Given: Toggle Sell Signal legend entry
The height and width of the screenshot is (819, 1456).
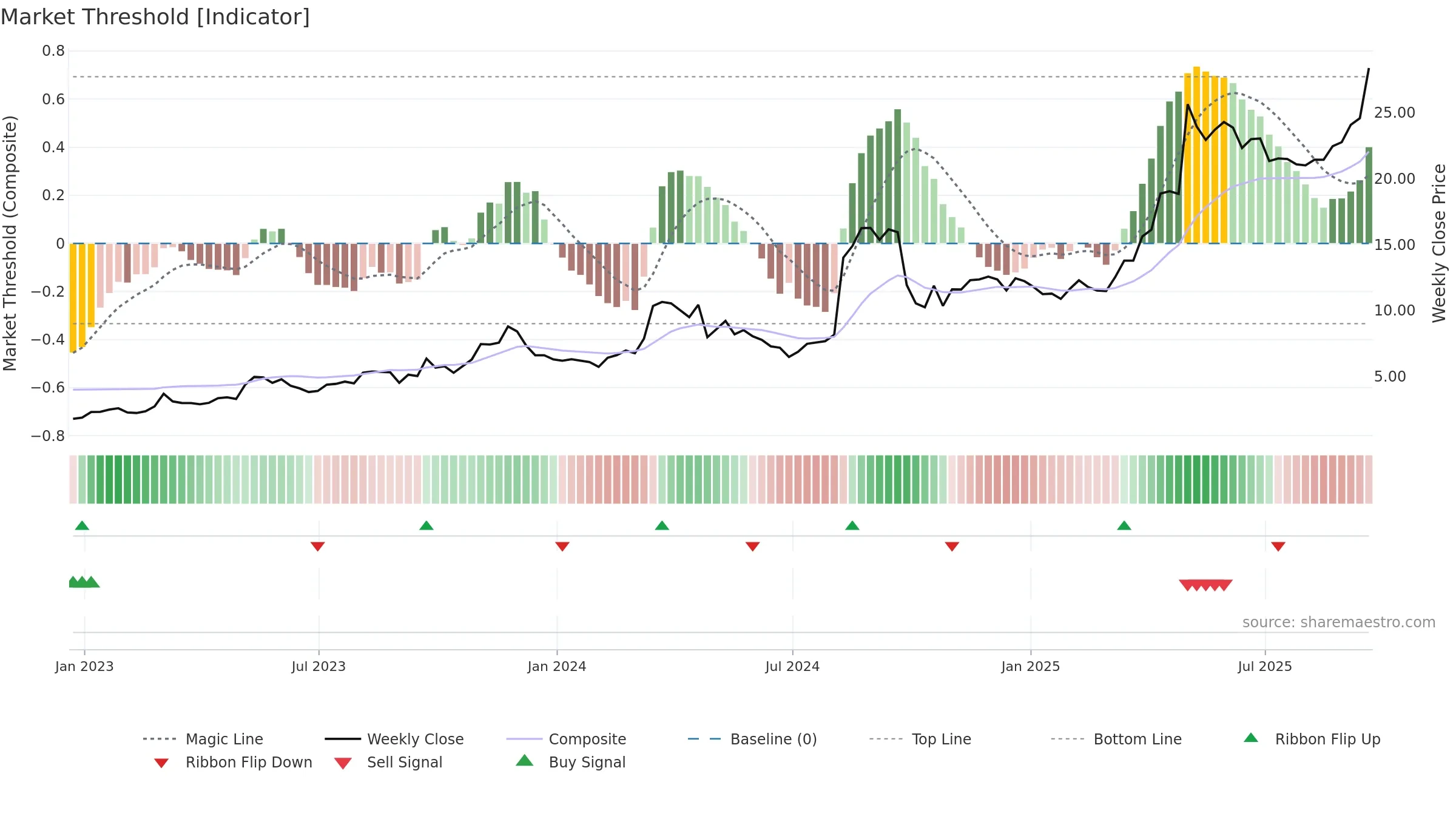Looking at the screenshot, I should (388, 762).
